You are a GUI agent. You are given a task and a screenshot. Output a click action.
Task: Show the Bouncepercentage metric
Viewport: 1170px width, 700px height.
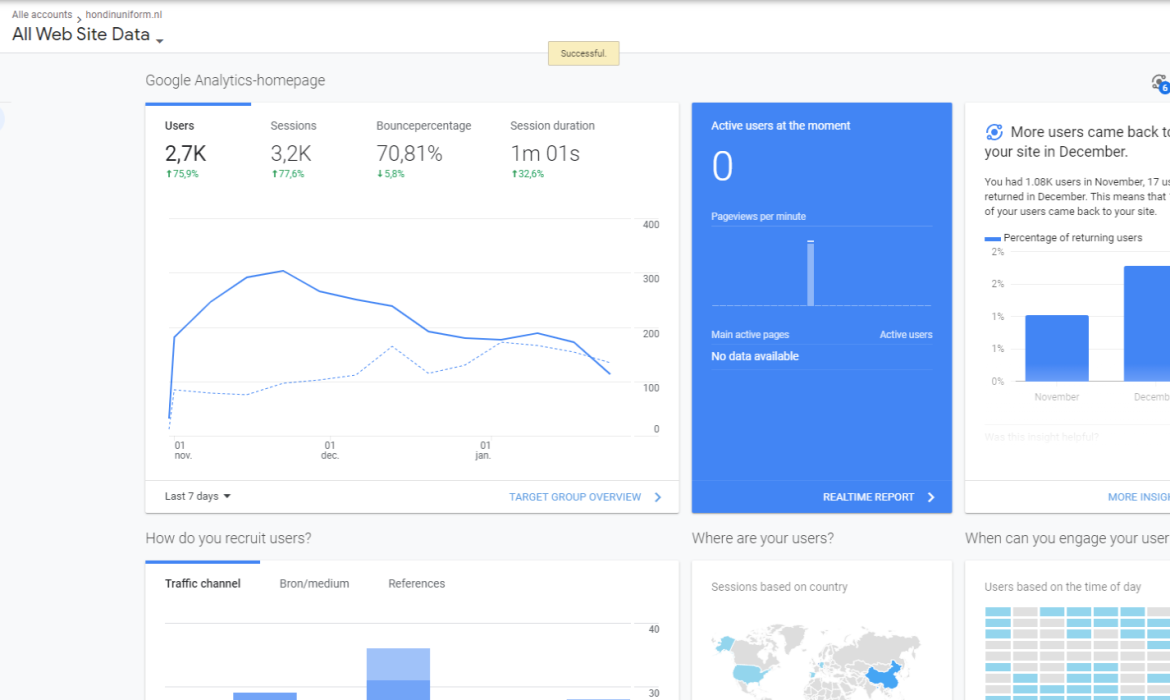pyautogui.click(x=423, y=126)
